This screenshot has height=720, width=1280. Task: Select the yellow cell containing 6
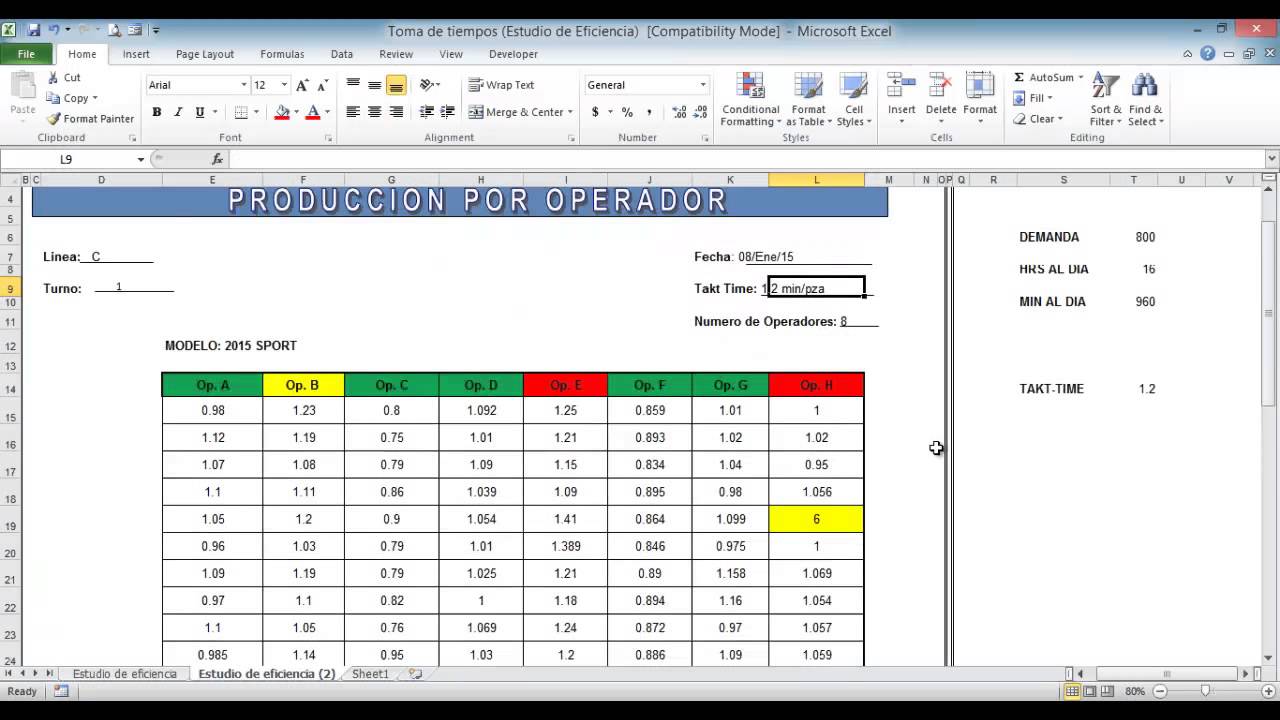pos(816,519)
